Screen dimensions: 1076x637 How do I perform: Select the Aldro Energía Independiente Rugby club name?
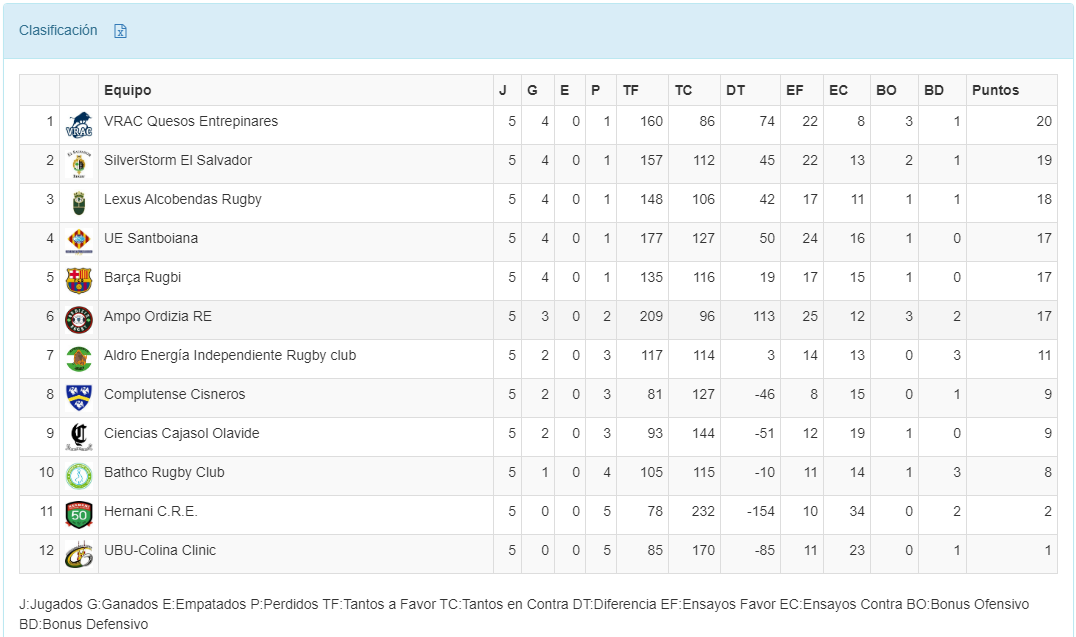click(230, 355)
